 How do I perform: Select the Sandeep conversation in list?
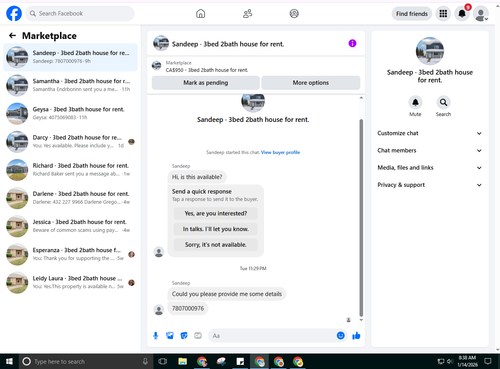(70, 57)
